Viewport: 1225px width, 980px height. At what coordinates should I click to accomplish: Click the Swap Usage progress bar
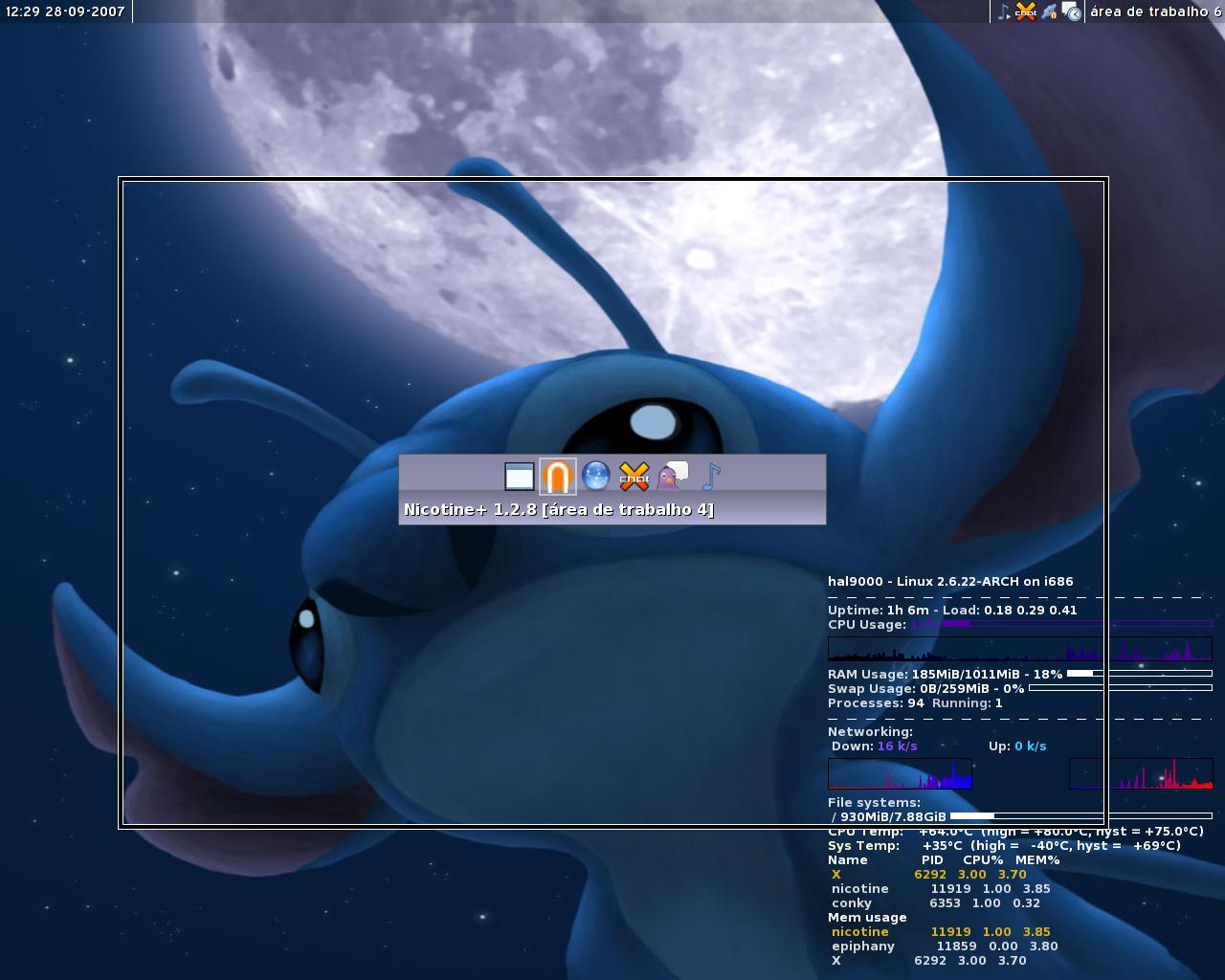1120,687
